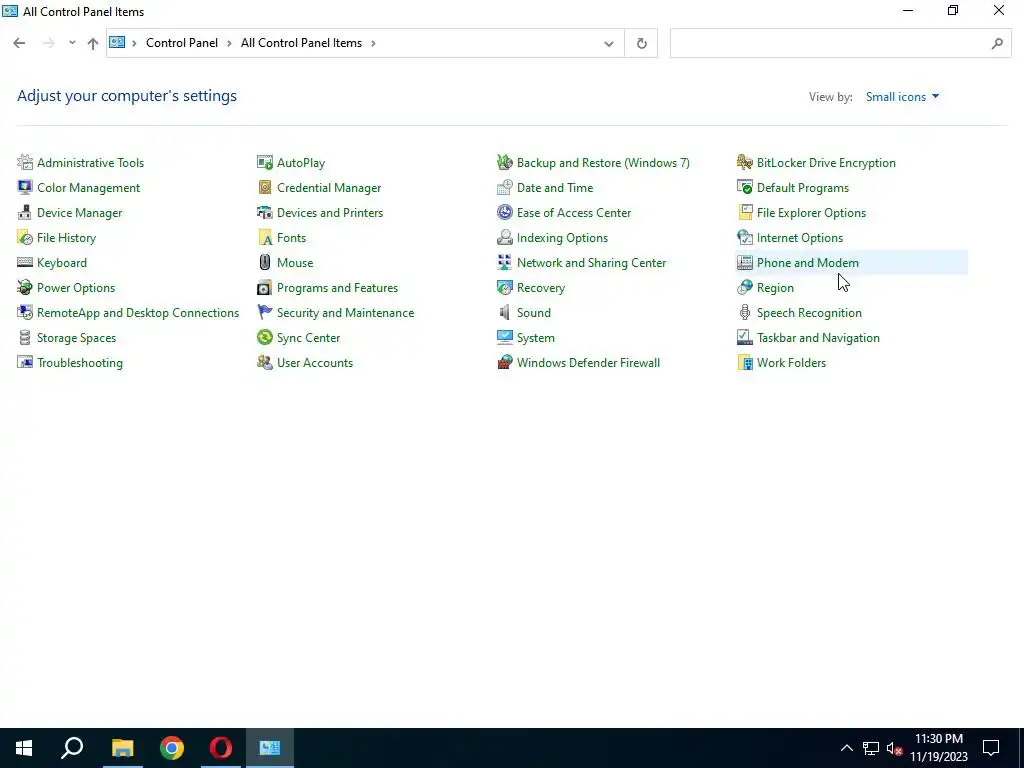The image size is (1024, 768).
Task: Open the View by Small icons dropdown
Action: coord(902,97)
